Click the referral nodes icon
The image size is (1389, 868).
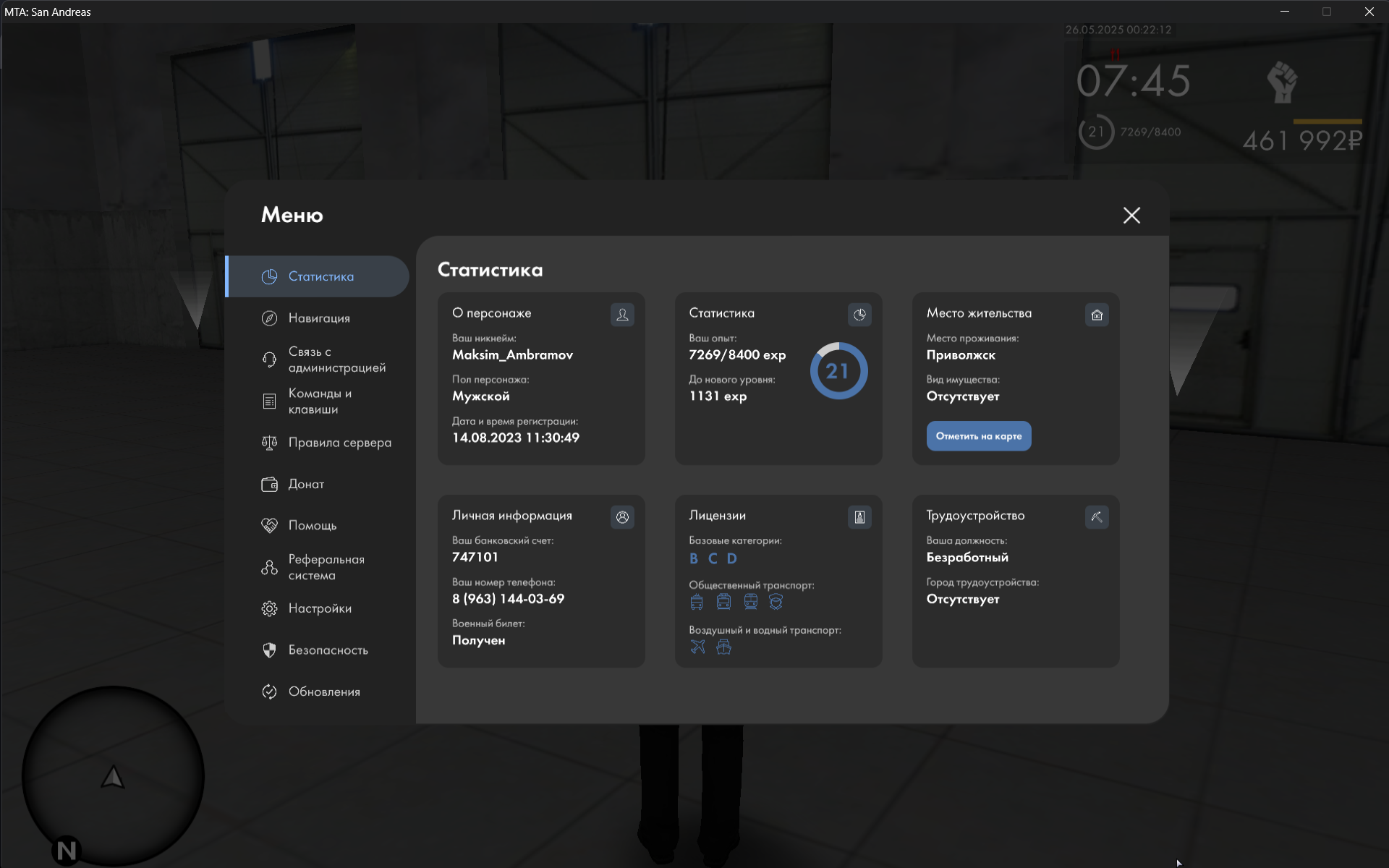coord(269,567)
